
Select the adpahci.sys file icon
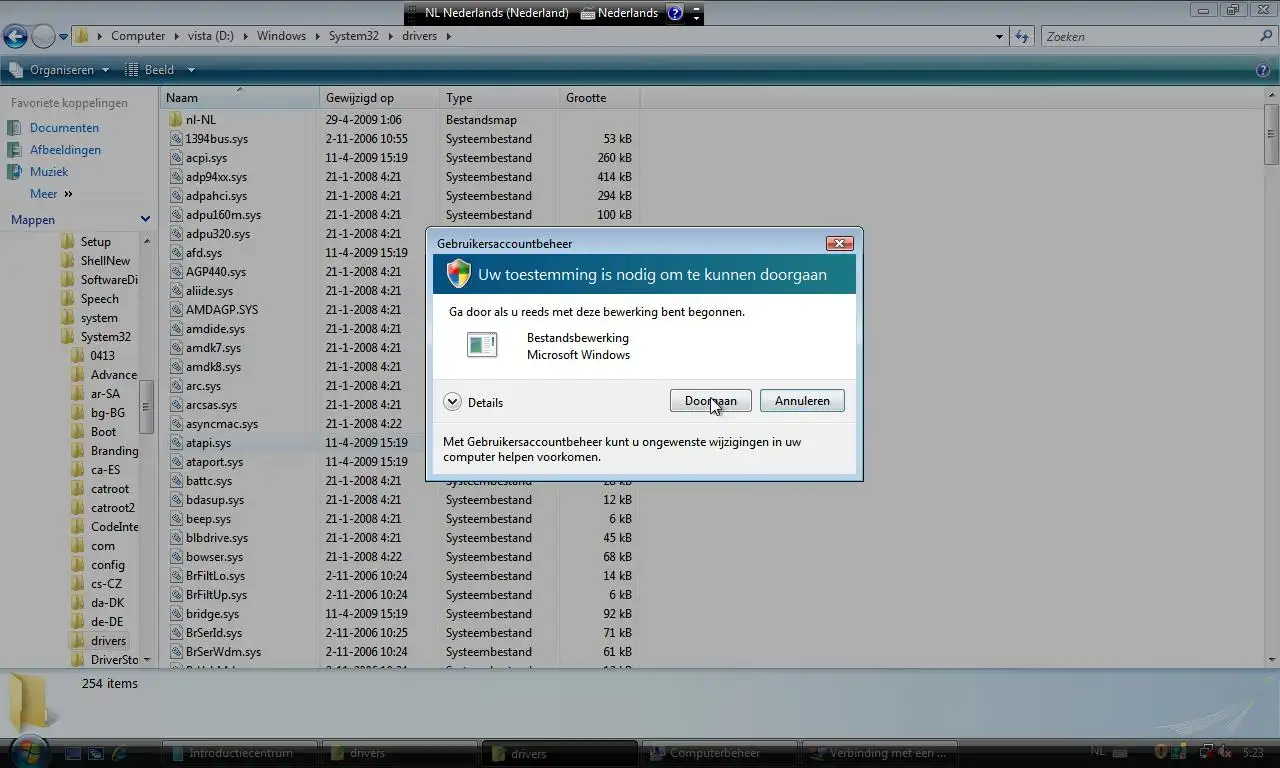pos(176,196)
